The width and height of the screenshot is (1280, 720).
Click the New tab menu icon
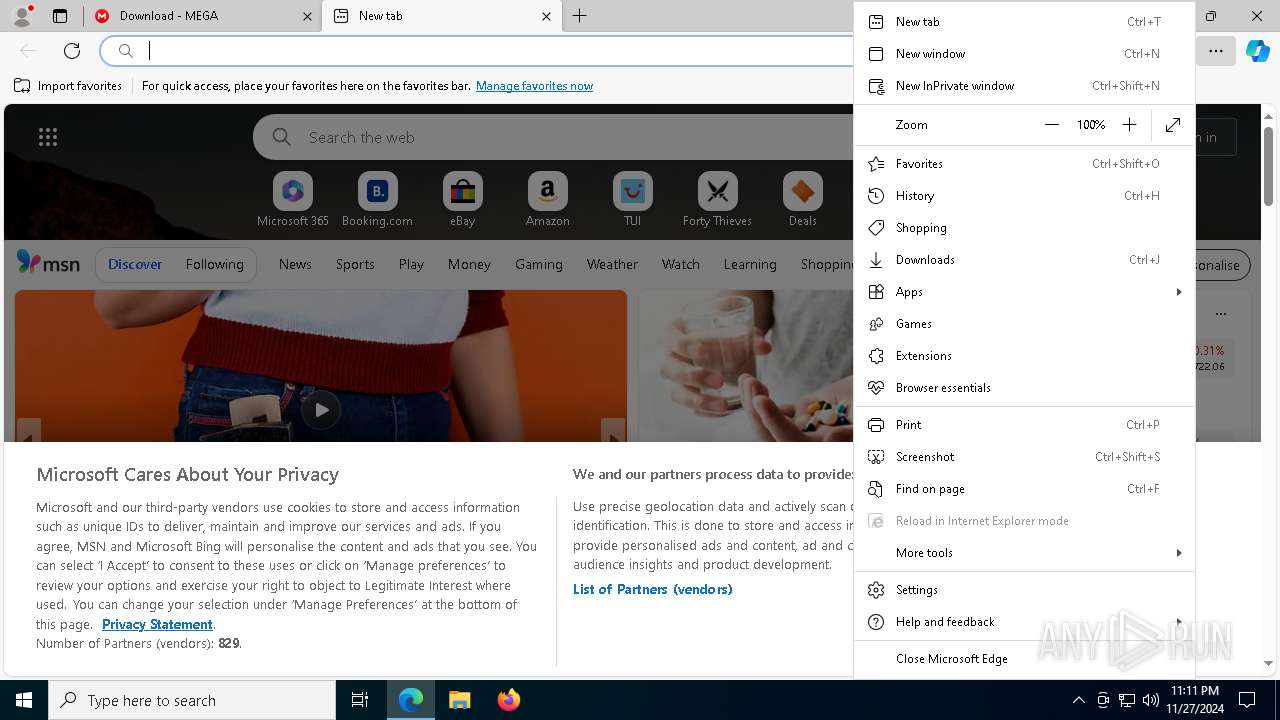876,22
